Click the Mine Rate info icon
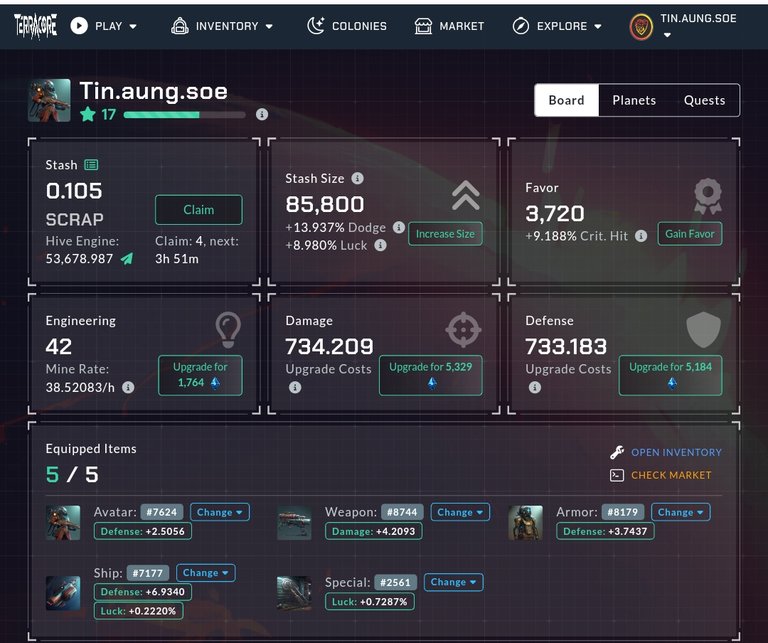 pyautogui.click(x=128, y=387)
